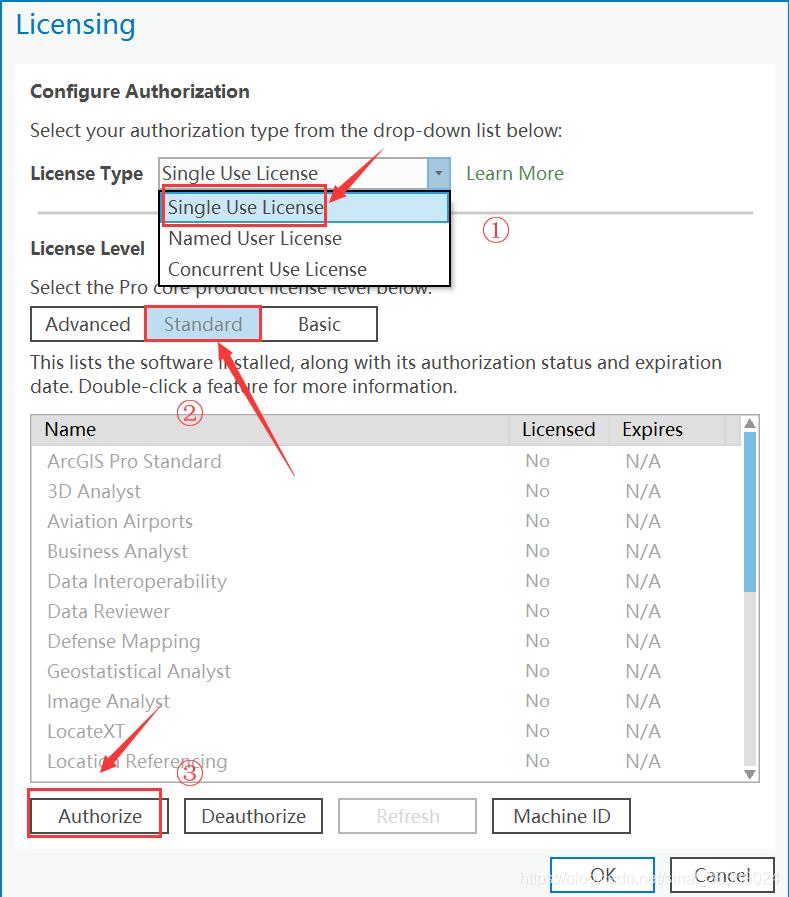Click the Deauthorize button

253,816
